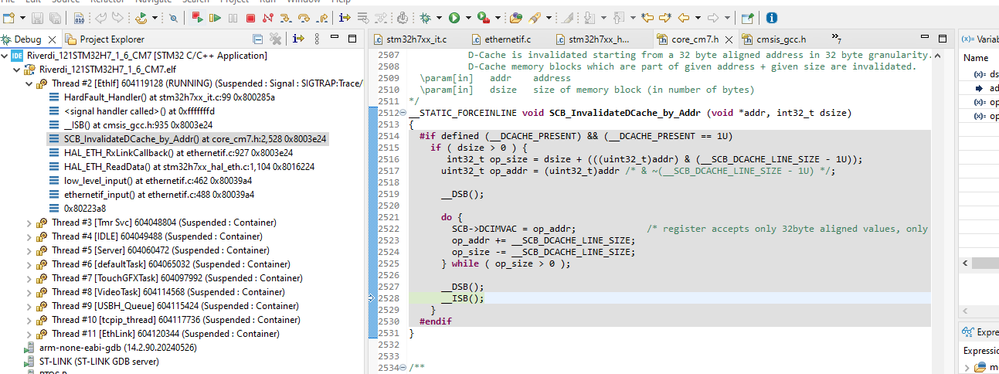Click the Disconnect icon

268,18
